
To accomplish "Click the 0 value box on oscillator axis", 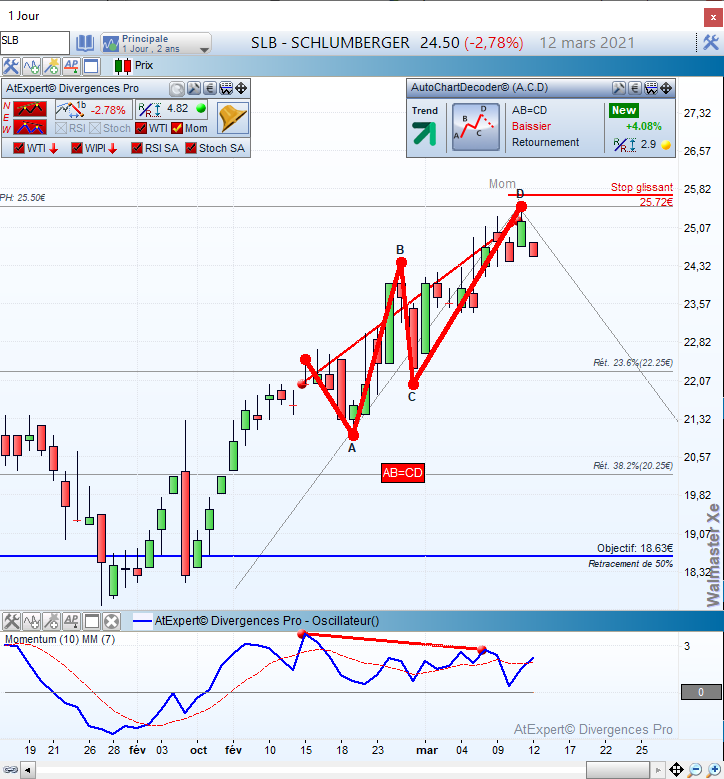I will [701, 692].
